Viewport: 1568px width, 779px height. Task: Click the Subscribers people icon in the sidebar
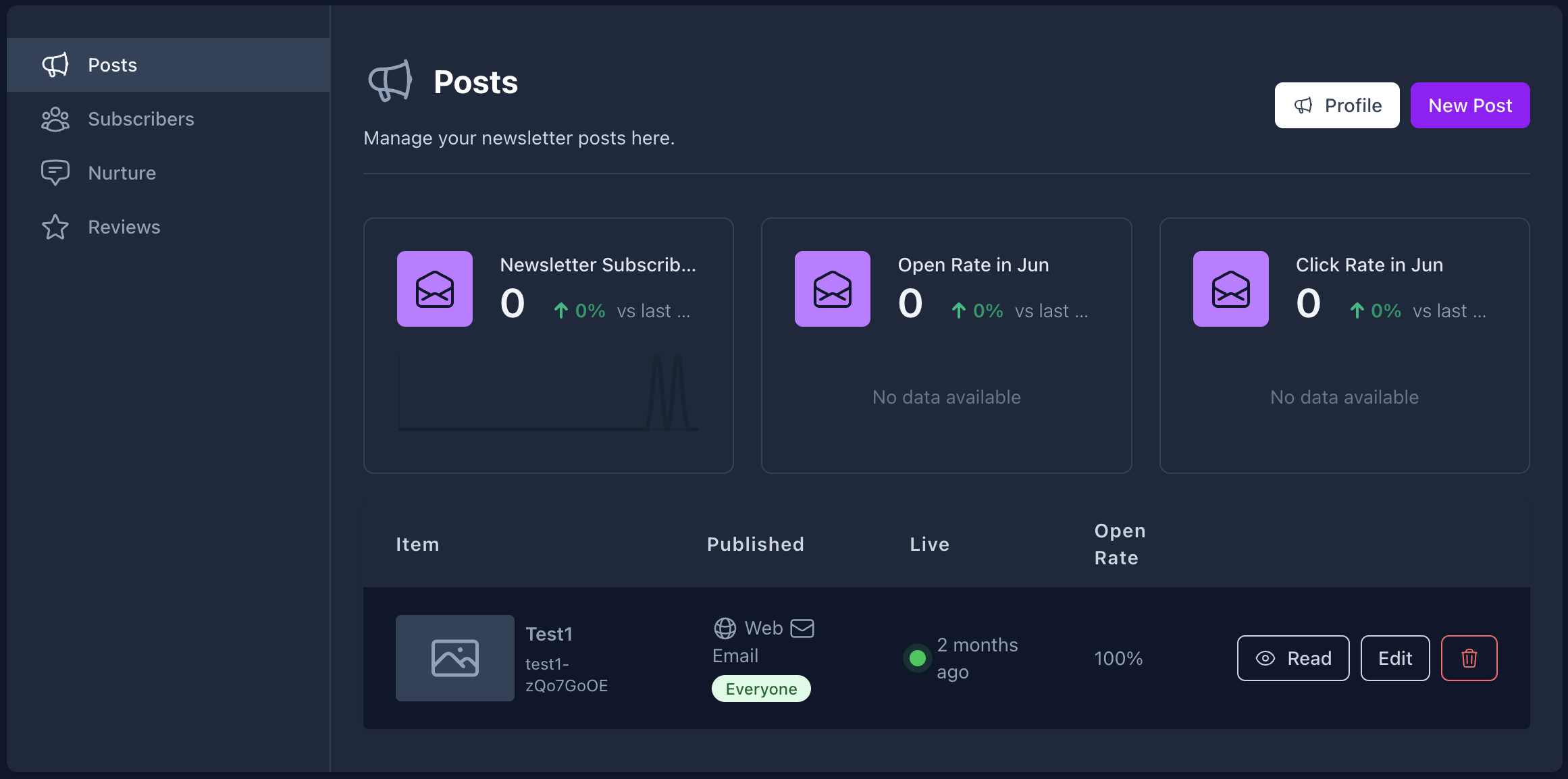click(55, 119)
